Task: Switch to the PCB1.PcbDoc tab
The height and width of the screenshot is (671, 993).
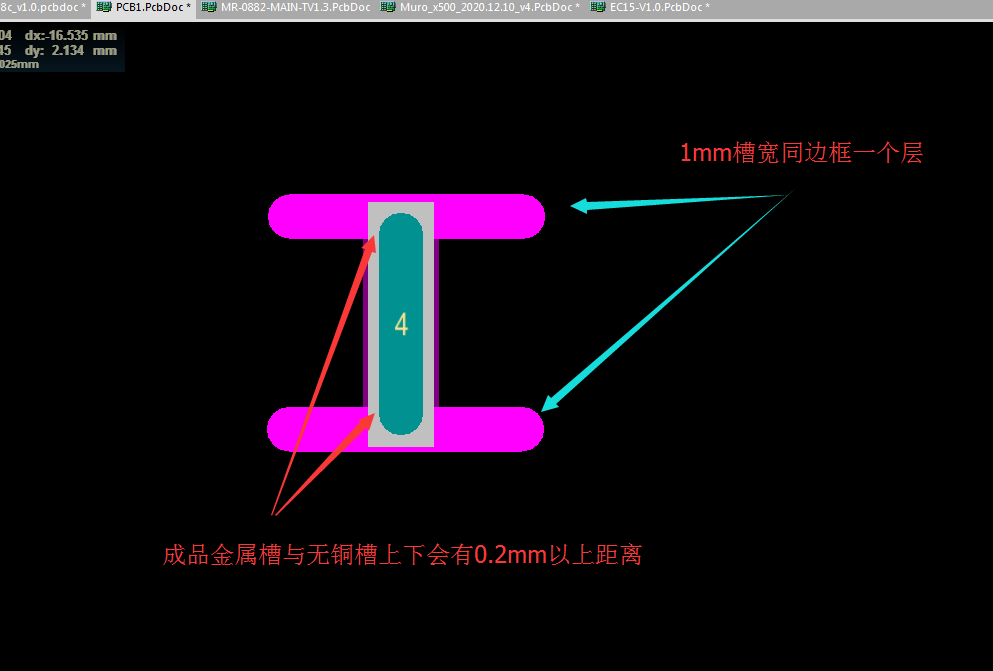Action: pos(144,8)
